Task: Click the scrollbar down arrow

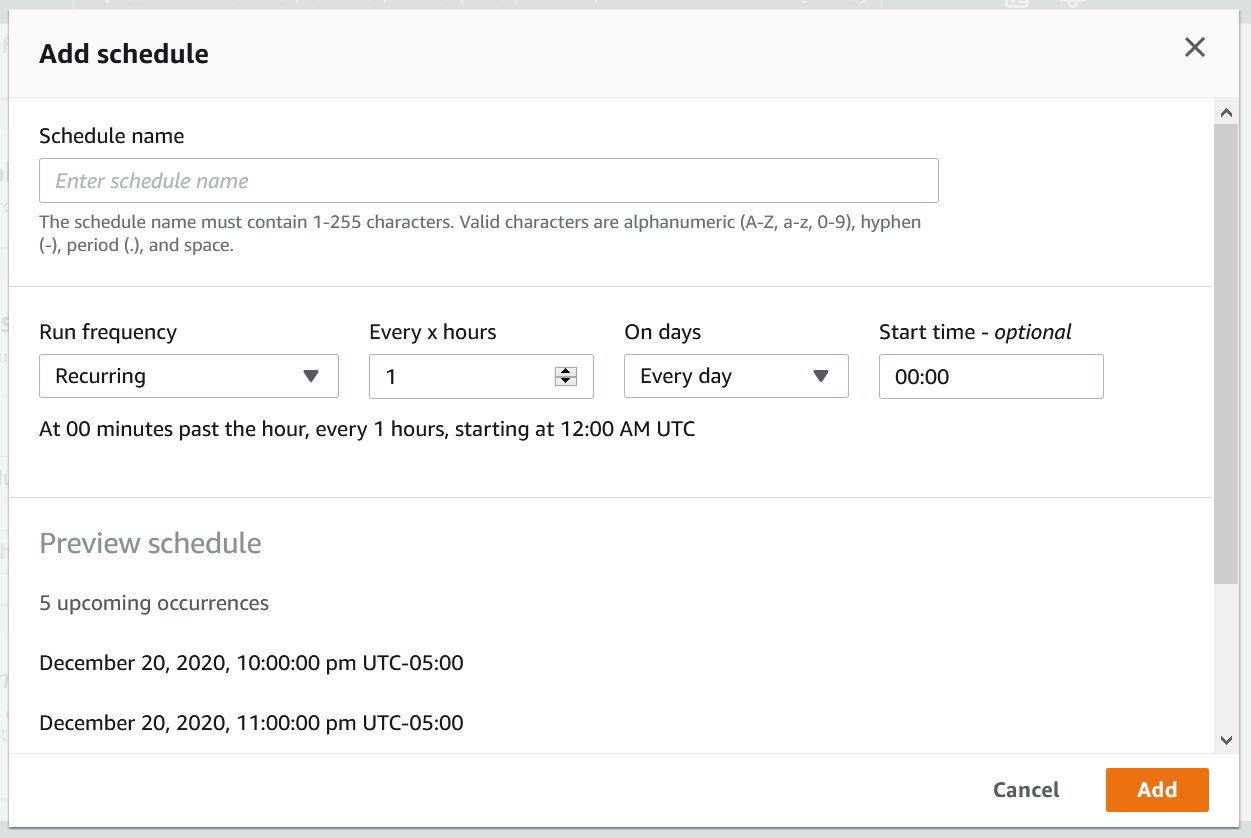Action: point(1226,740)
